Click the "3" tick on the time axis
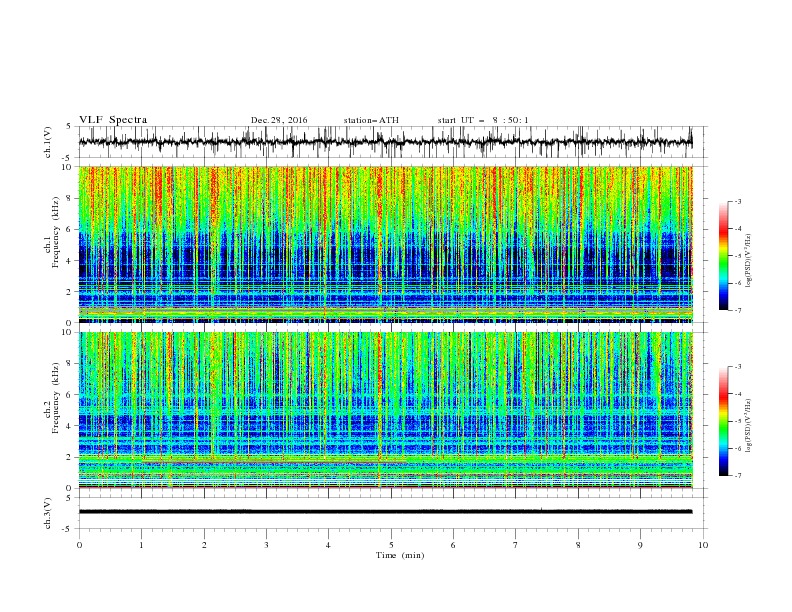792x612 pixels. (x=267, y=545)
